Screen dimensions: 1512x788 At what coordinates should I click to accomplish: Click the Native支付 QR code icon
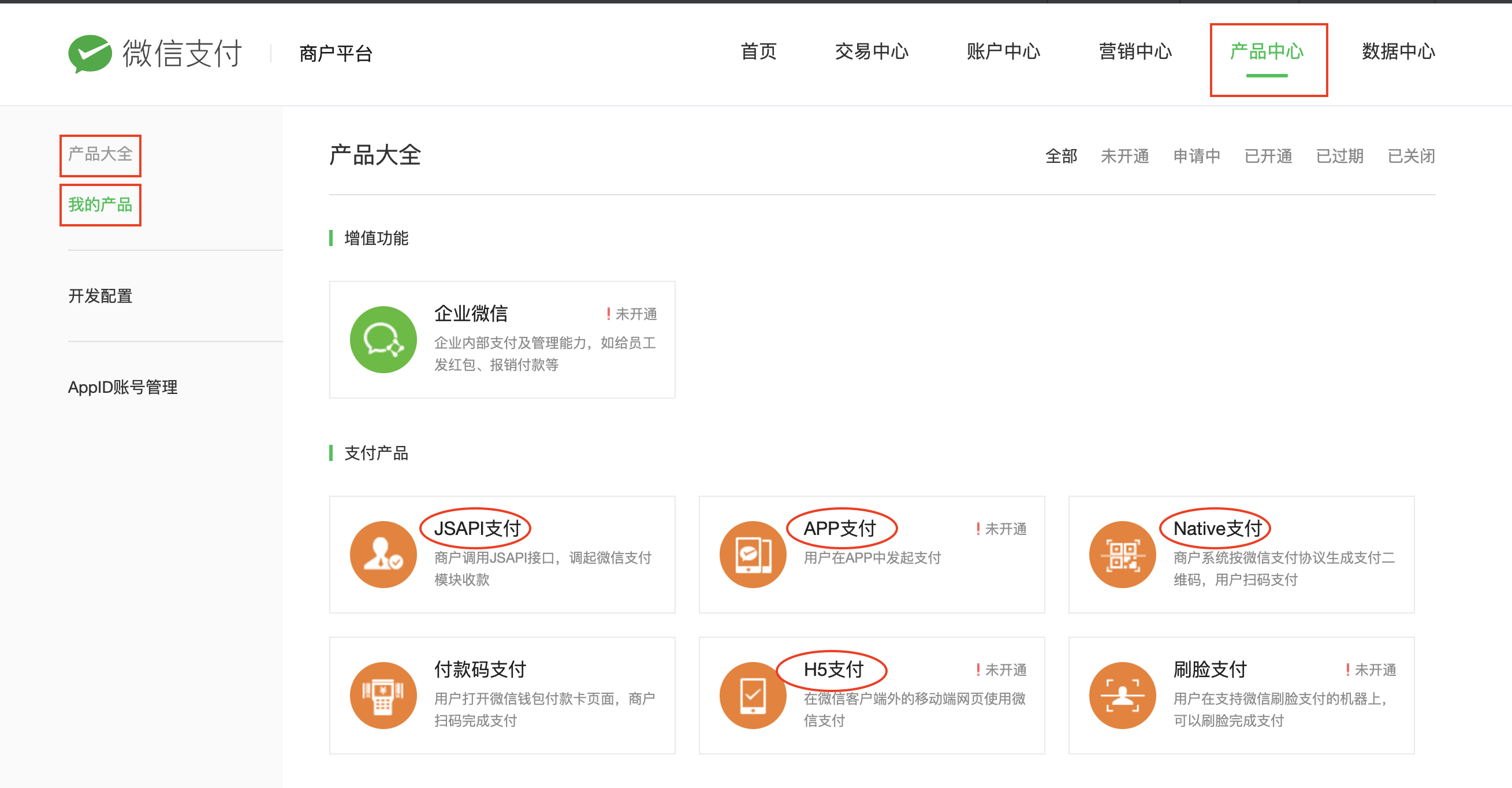click(1123, 554)
